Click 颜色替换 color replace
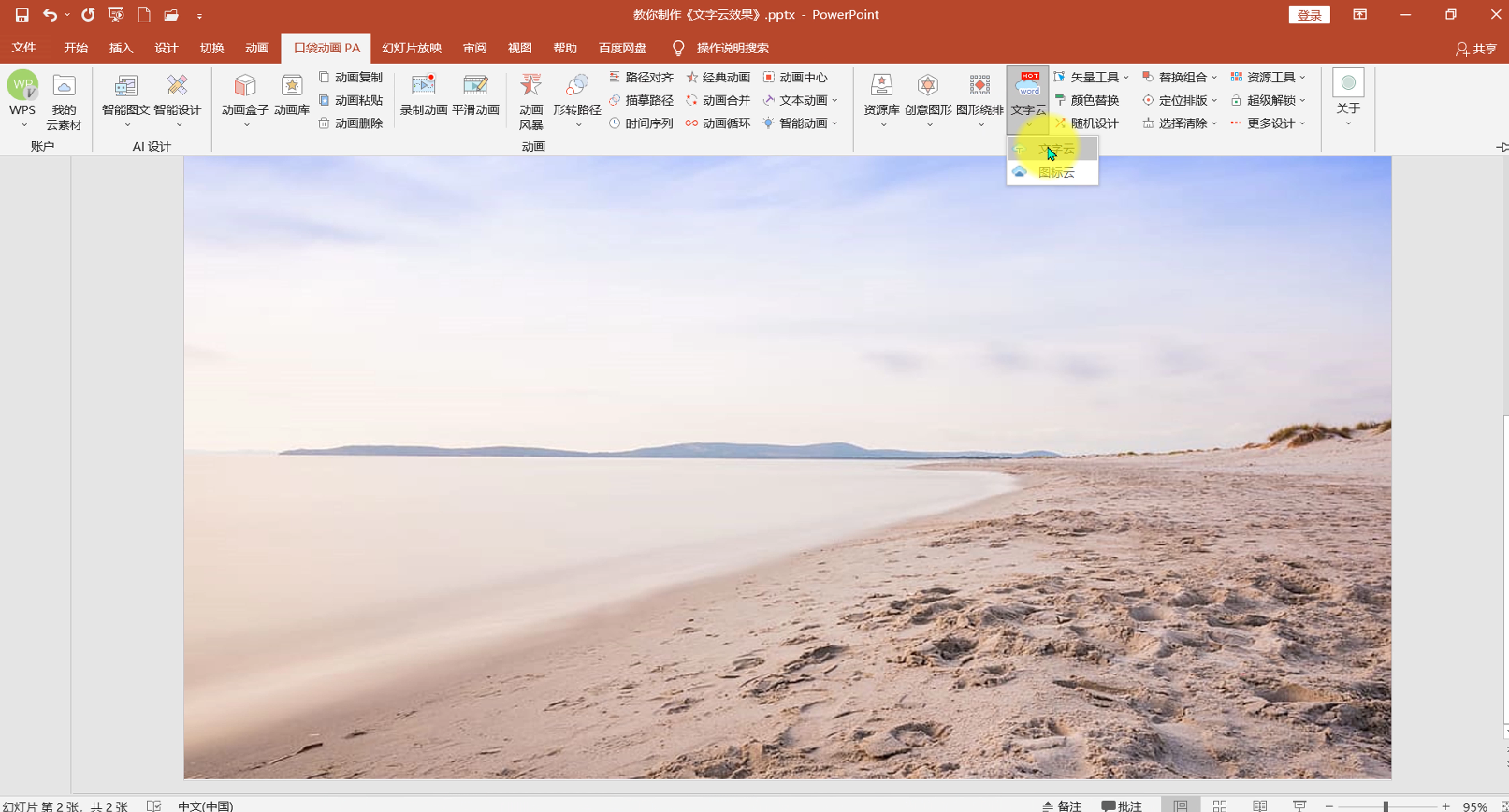 (1087, 100)
